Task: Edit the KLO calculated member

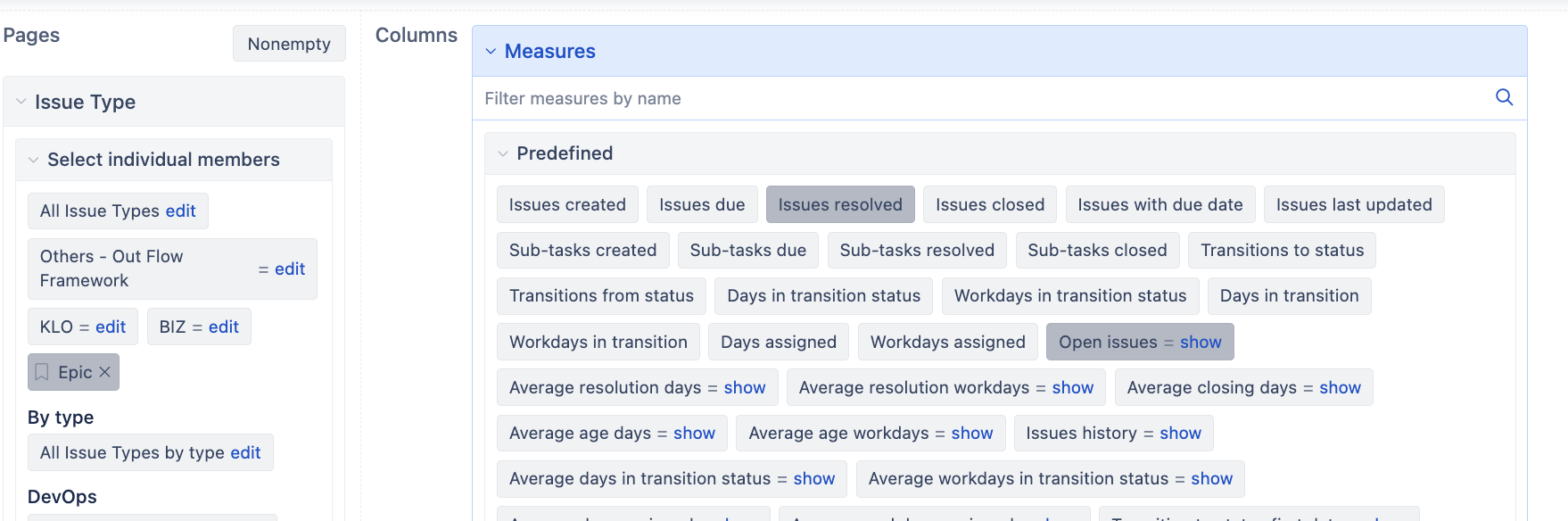Action: click(x=111, y=327)
